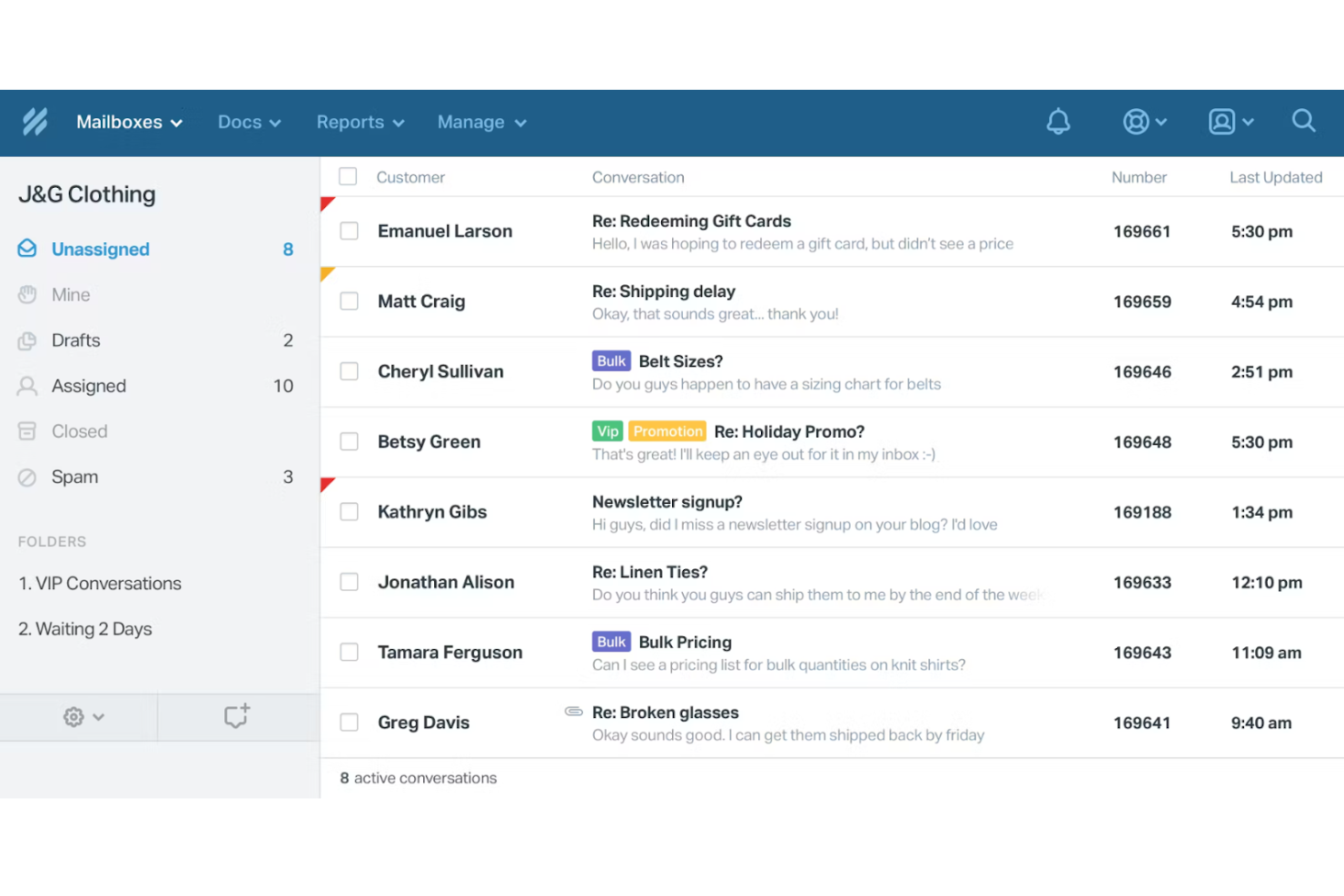Expand the mailbox settings gear dropdown
The height and width of the screenshot is (896, 1344).
coord(80,716)
